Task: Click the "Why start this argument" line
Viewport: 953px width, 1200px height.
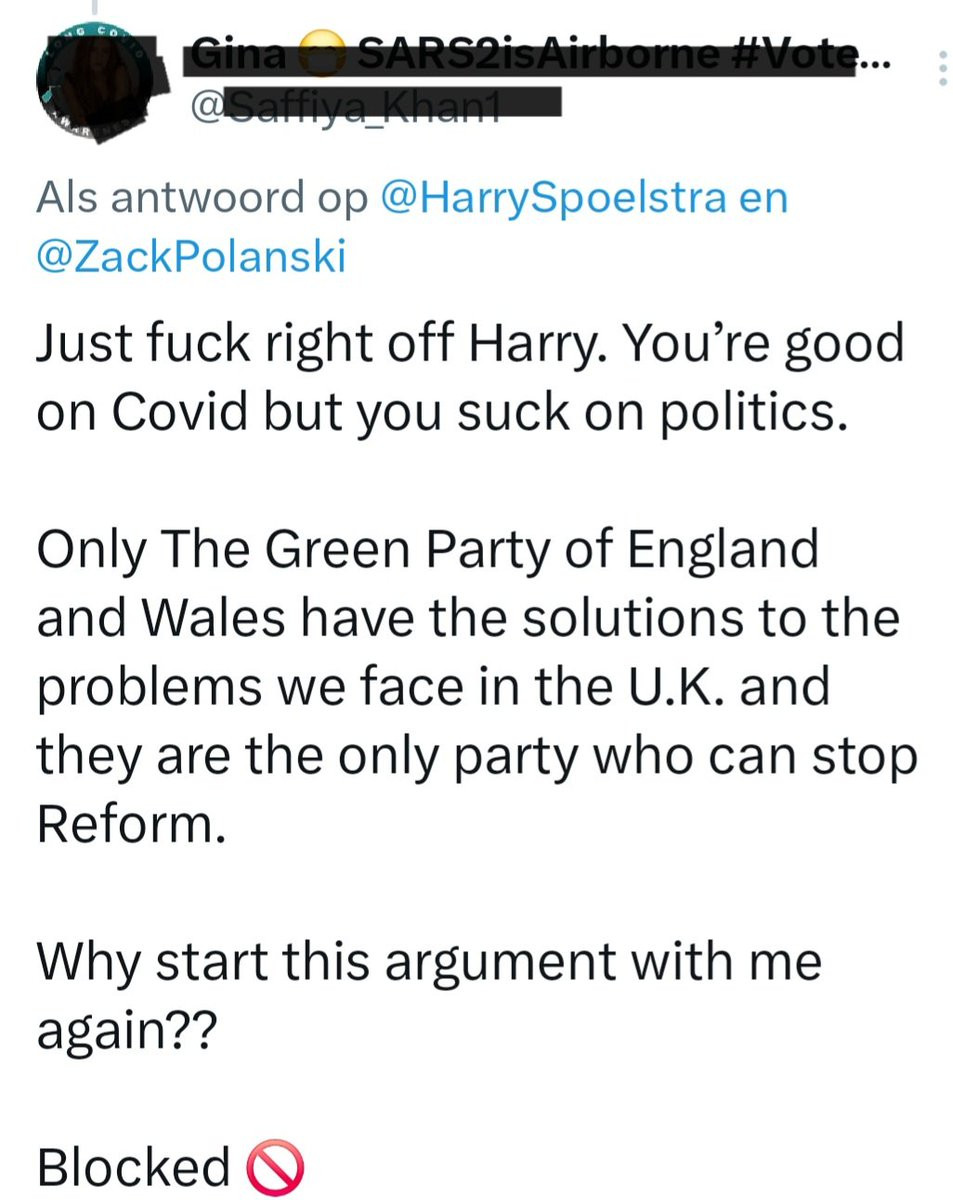Action: coord(429,962)
